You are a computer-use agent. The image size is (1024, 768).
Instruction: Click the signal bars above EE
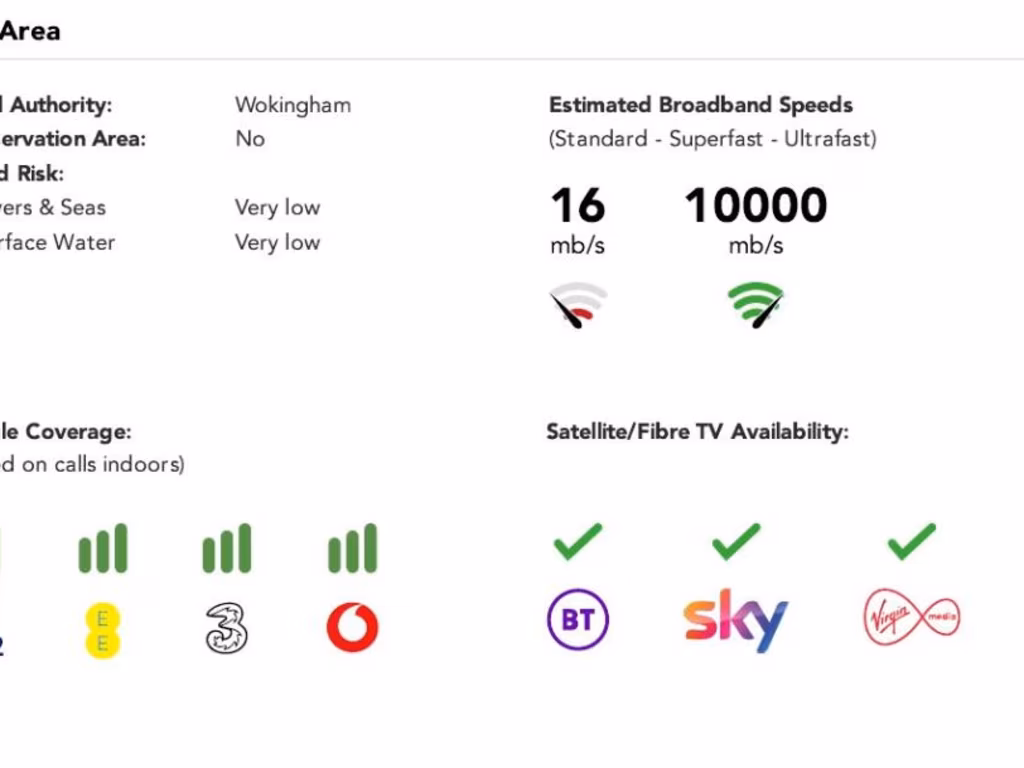coord(103,549)
